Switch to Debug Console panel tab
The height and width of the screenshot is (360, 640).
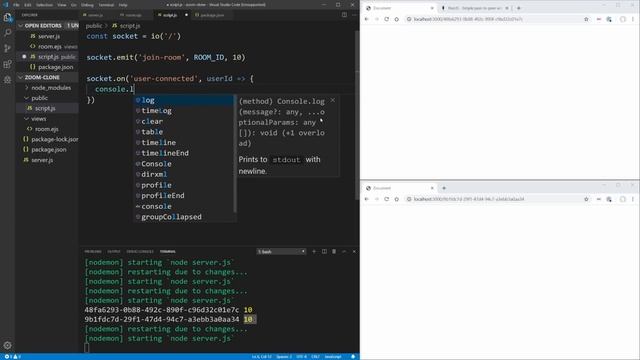pos(140,251)
